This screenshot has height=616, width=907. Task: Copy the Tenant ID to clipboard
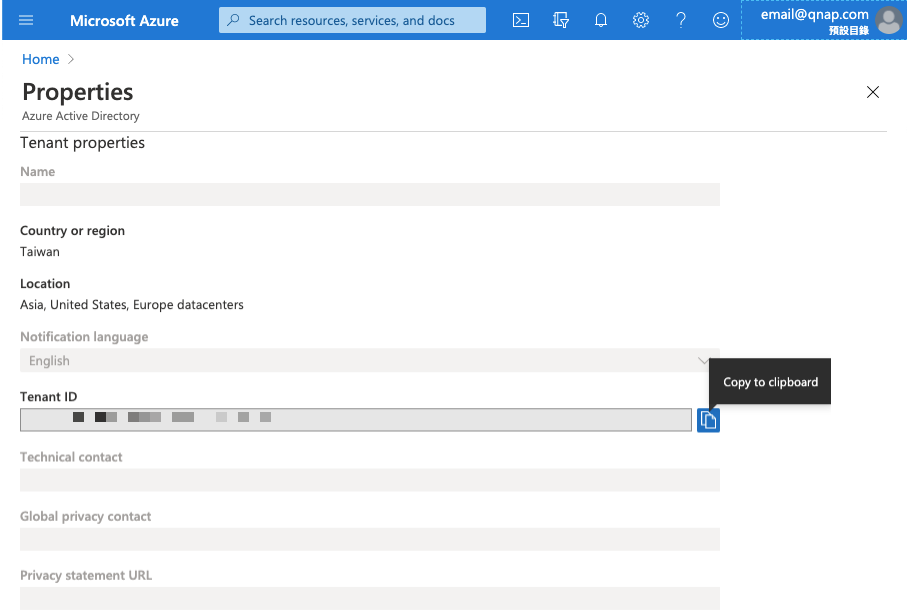pos(708,420)
